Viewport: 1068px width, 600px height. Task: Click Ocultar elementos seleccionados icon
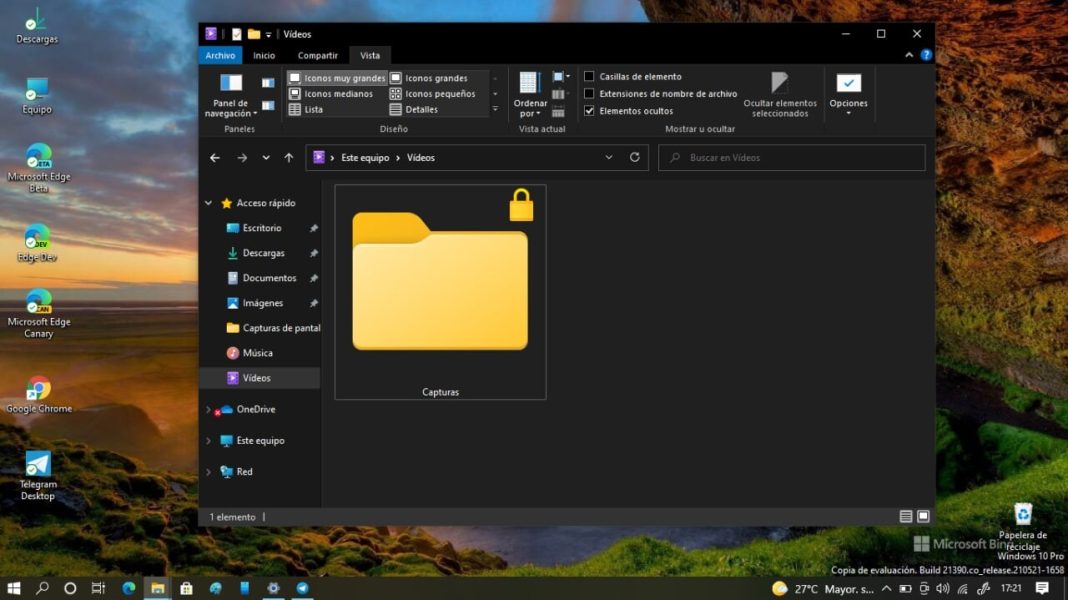[780, 84]
